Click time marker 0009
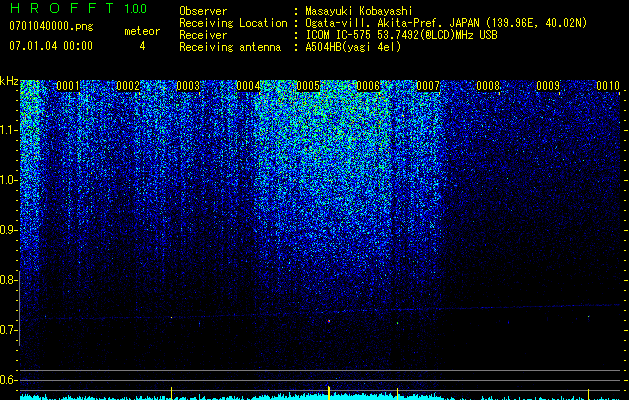Screen dimensions: 629x400 click(548, 86)
